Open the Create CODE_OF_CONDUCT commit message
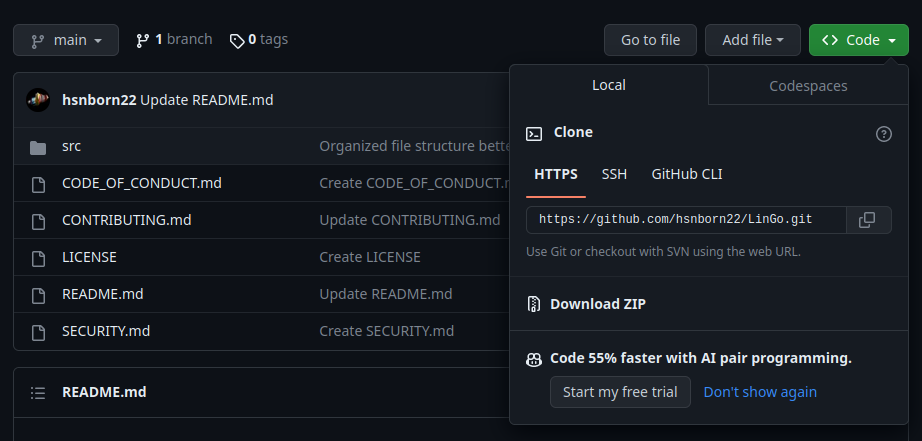Image resolution: width=922 pixels, height=441 pixels. pyautogui.click(x=414, y=183)
